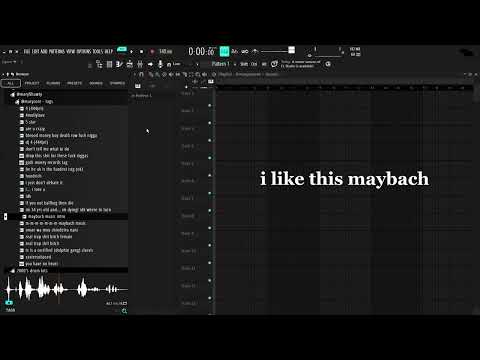Add a new pattern with the plus button
This screenshot has height=360, width=480.
235,64
